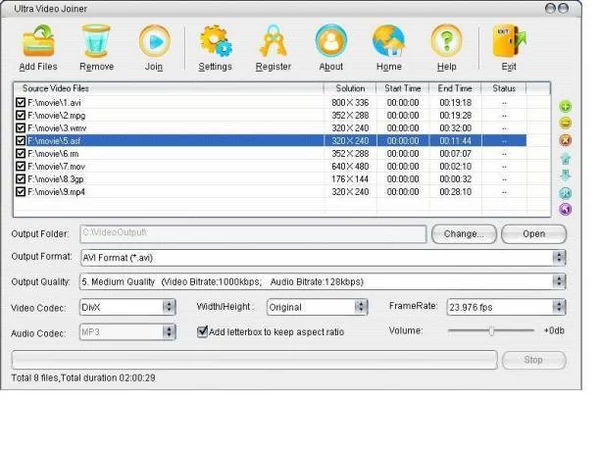The height and width of the screenshot is (450, 600).
Task: Open the About icon
Action: coord(331,41)
